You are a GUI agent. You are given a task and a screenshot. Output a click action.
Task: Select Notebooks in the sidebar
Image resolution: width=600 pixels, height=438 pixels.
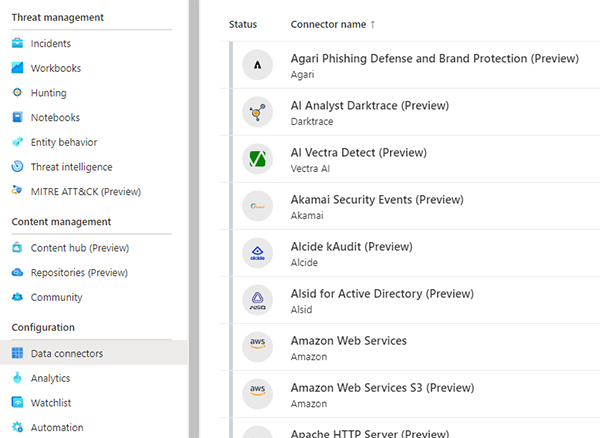point(55,117)
